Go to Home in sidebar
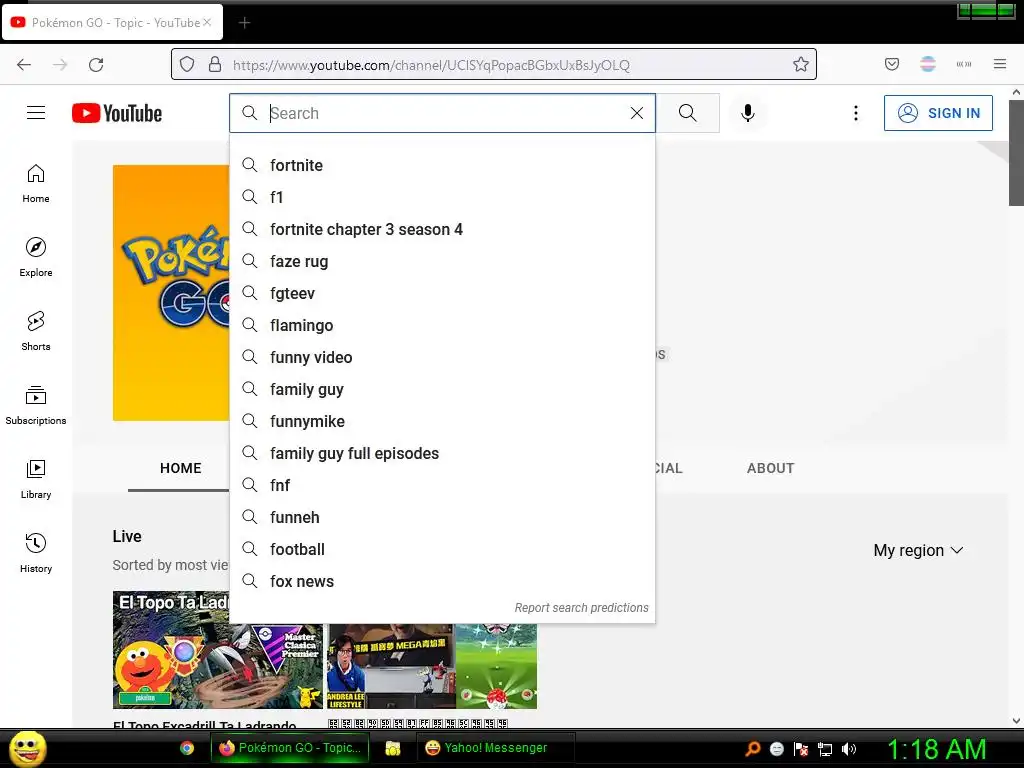The image size is (1024, 768). click(36, 184)
